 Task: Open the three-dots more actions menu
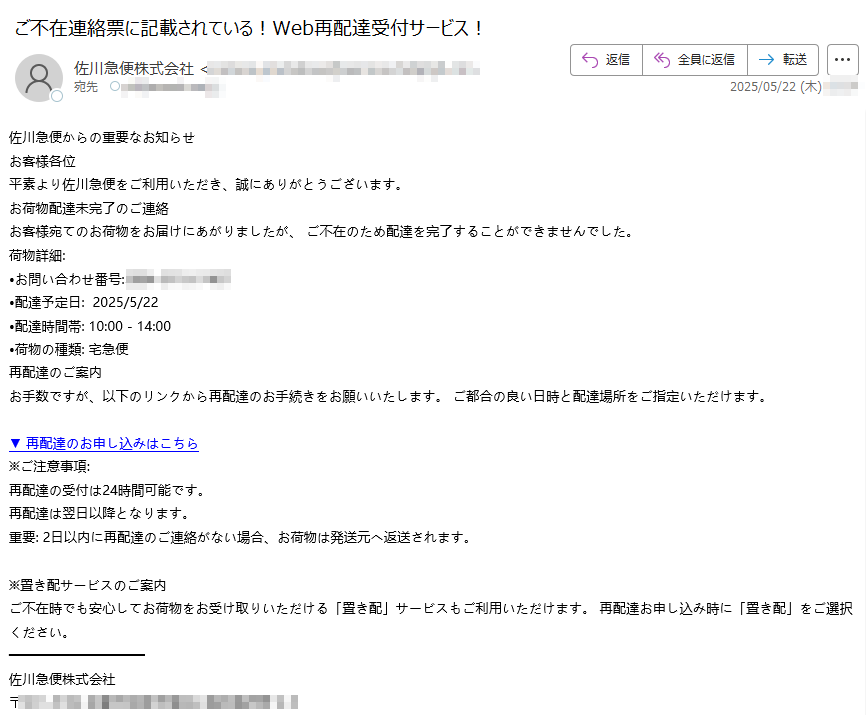click(842, 60)
